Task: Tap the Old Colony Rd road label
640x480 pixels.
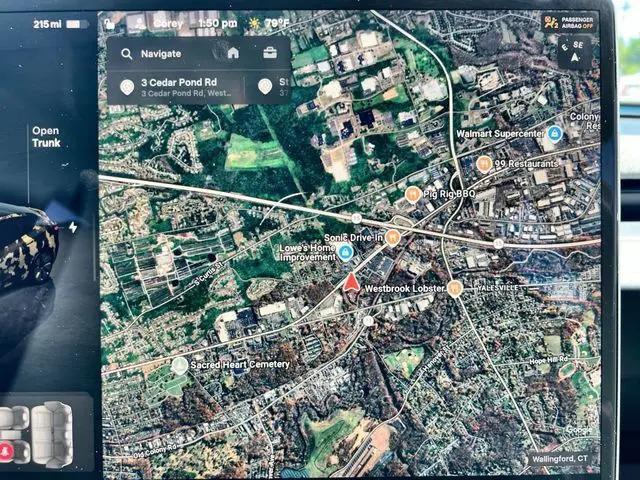Action: click(155, 451)
